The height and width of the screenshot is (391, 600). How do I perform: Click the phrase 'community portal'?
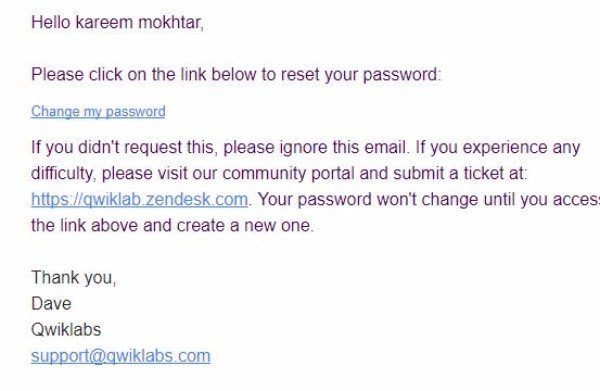[x=288, y=173]
